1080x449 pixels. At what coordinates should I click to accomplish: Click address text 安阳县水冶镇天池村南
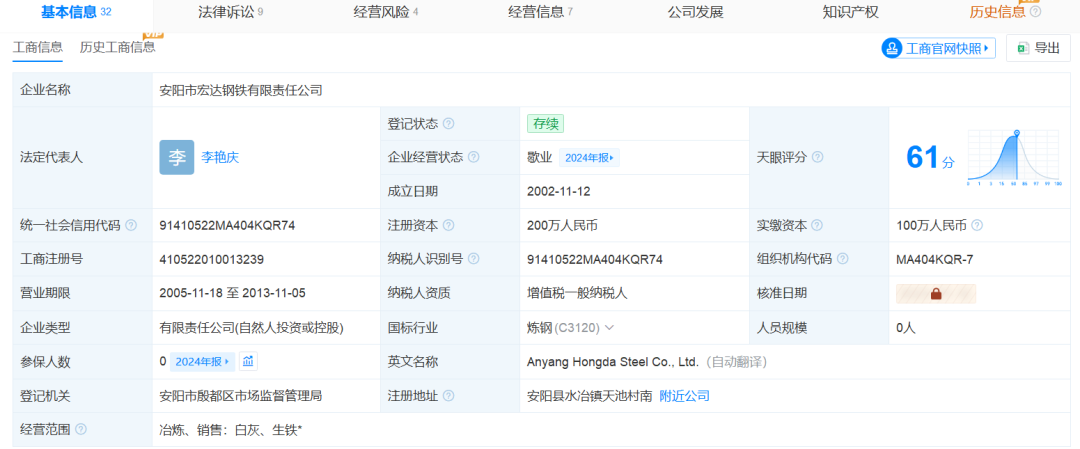[589, 396]
